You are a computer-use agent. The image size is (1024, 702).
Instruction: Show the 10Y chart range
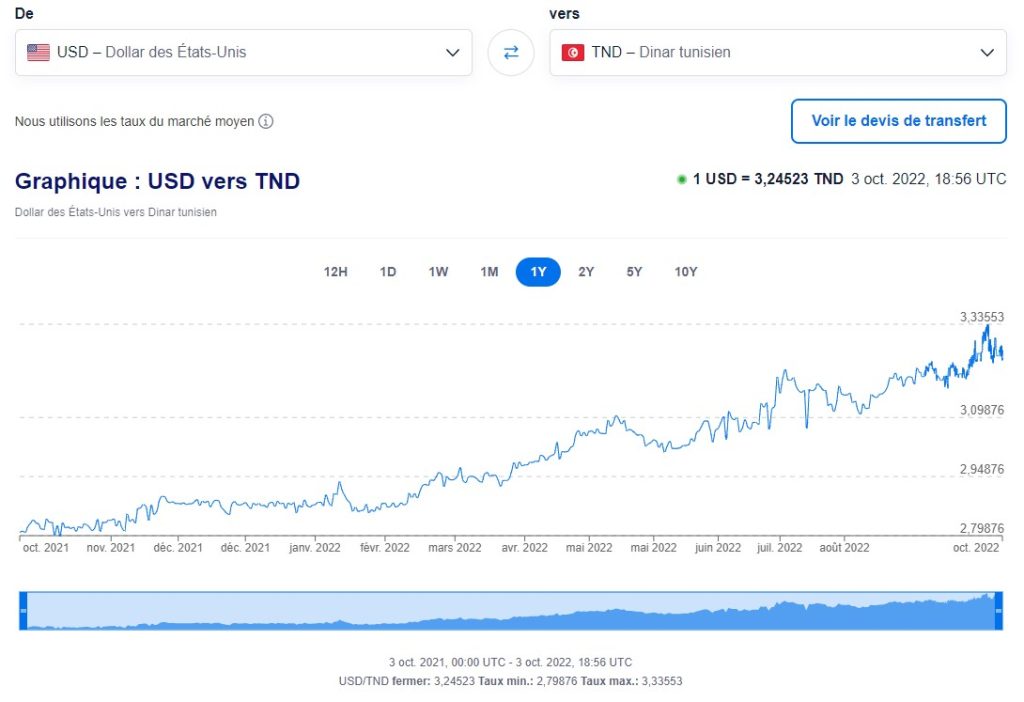pos(686,272)
